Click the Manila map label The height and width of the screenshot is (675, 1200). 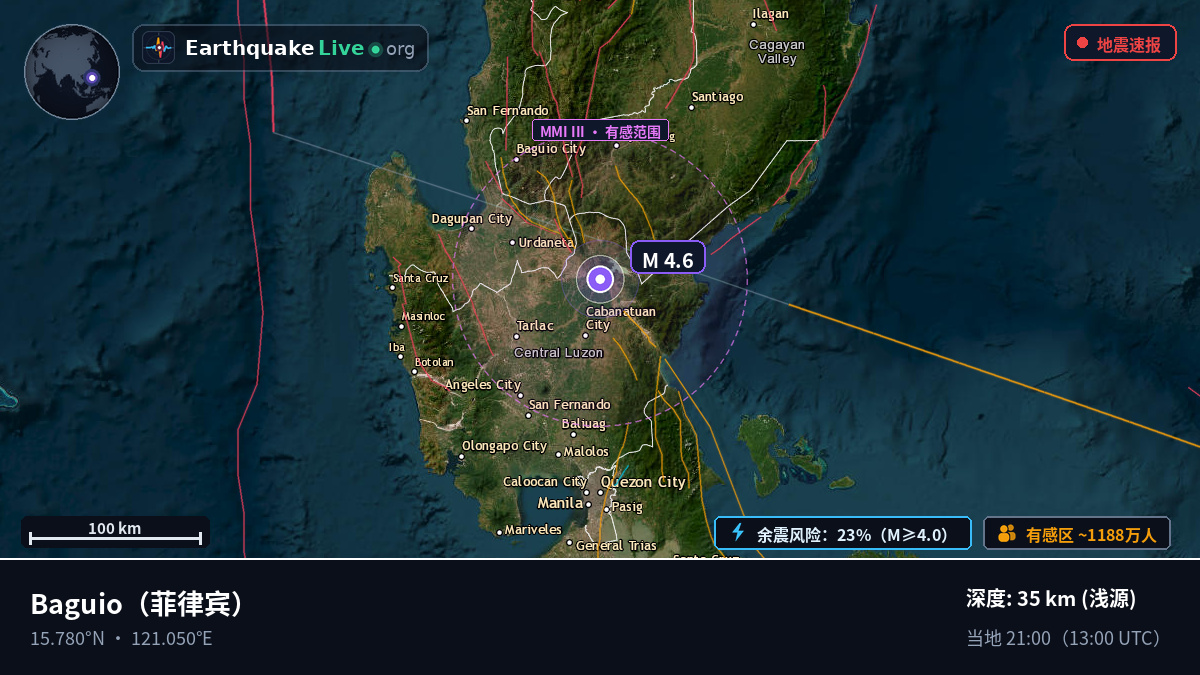(560, 503)
